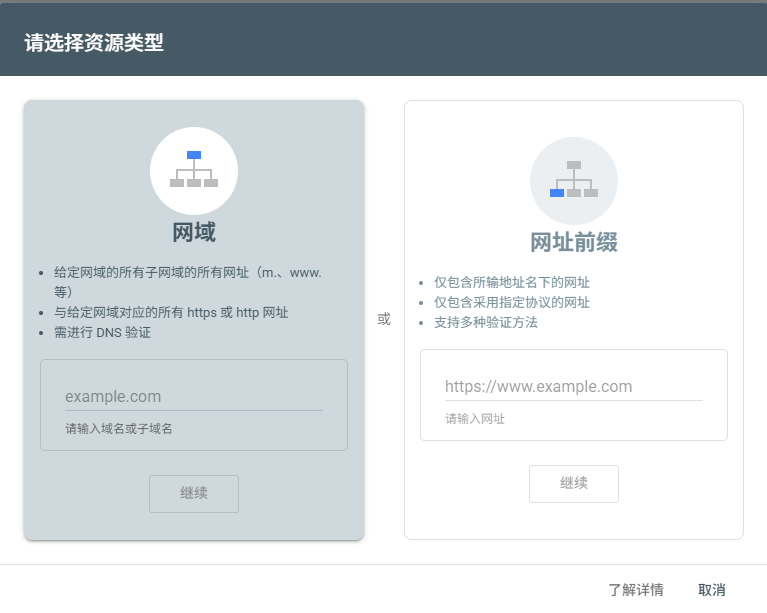The image size is (767, 613).
Task: Select the 网域 hierarchy icon
Action: [194, 171]
